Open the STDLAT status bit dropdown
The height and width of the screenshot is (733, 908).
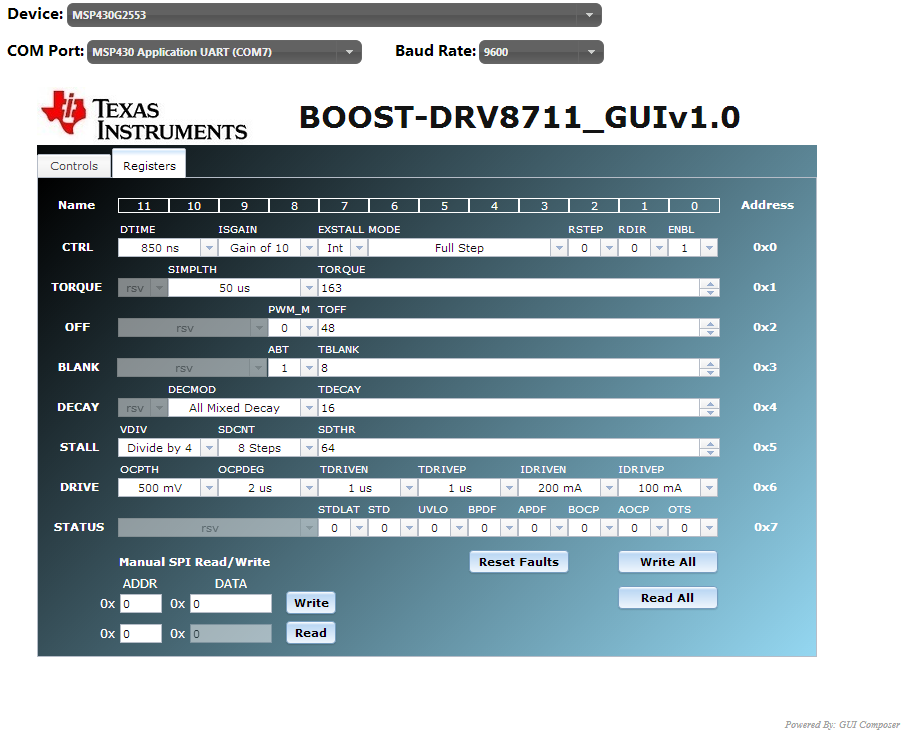point(342,527)
